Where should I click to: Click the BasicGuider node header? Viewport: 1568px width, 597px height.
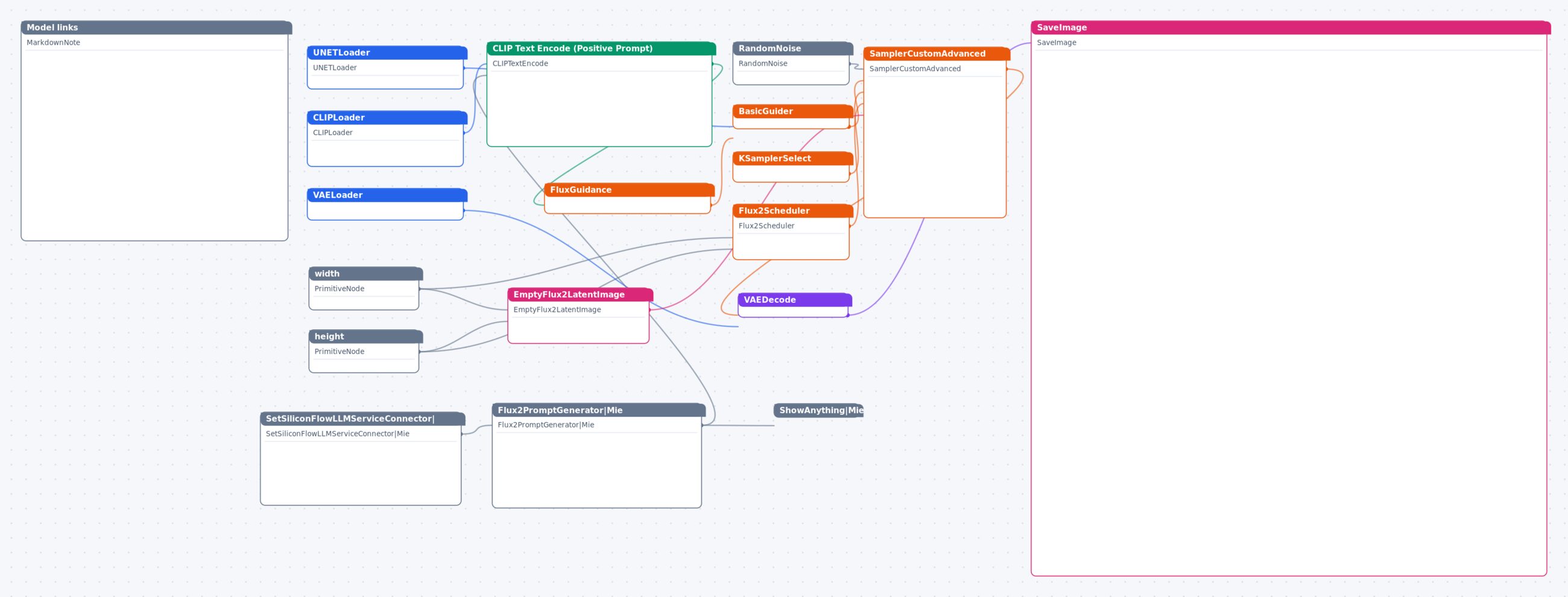(792, 112)
